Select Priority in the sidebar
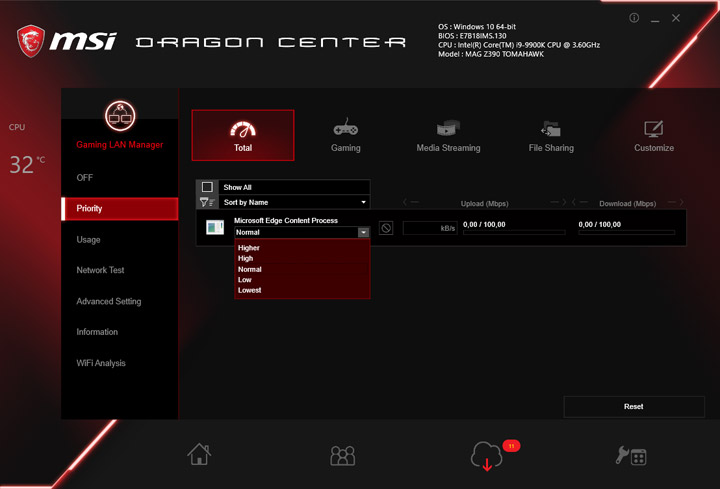720x489 pixels. click(x=119, y=209)
